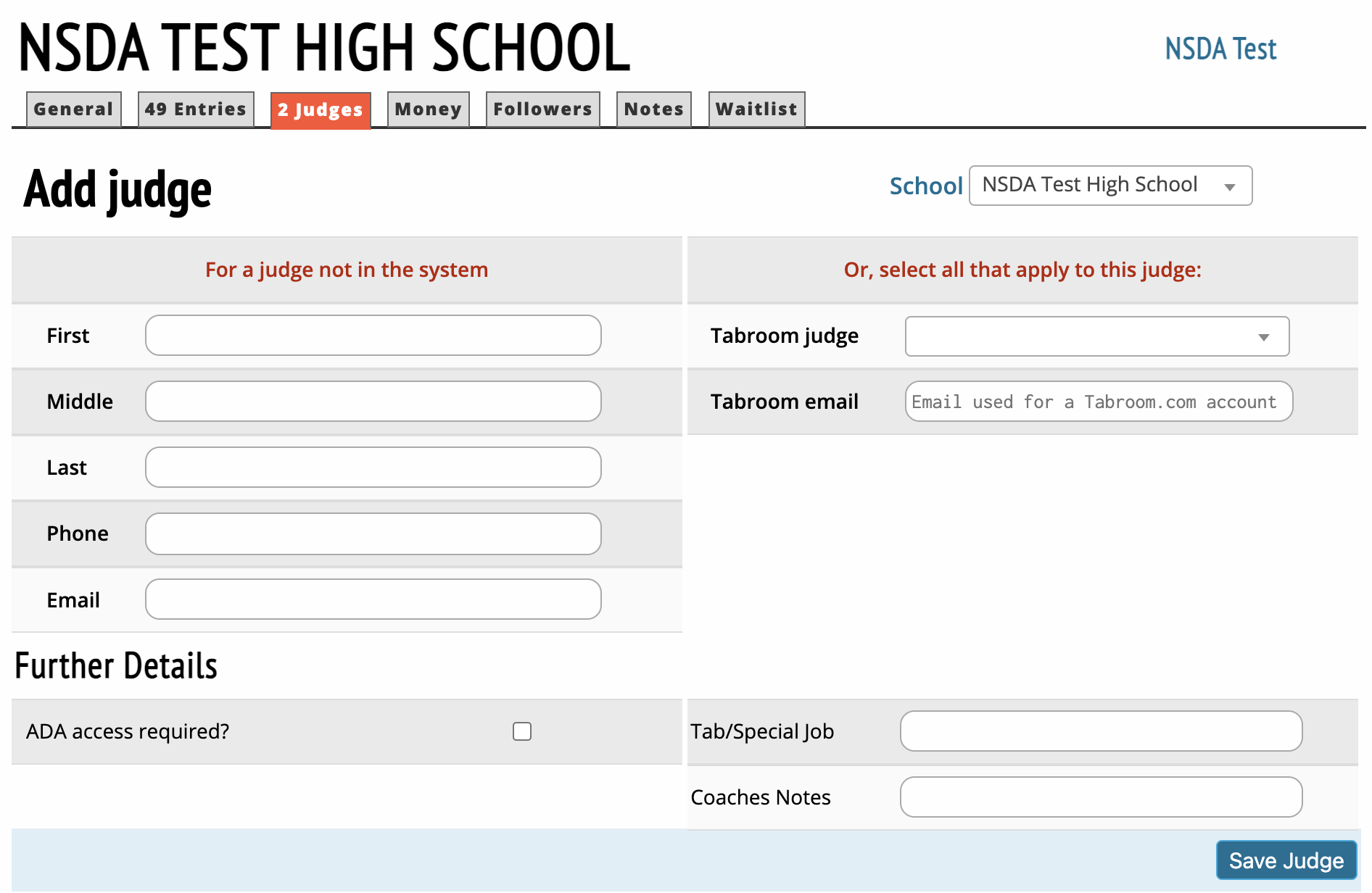Expand the School dropdown

(1109, 186)
